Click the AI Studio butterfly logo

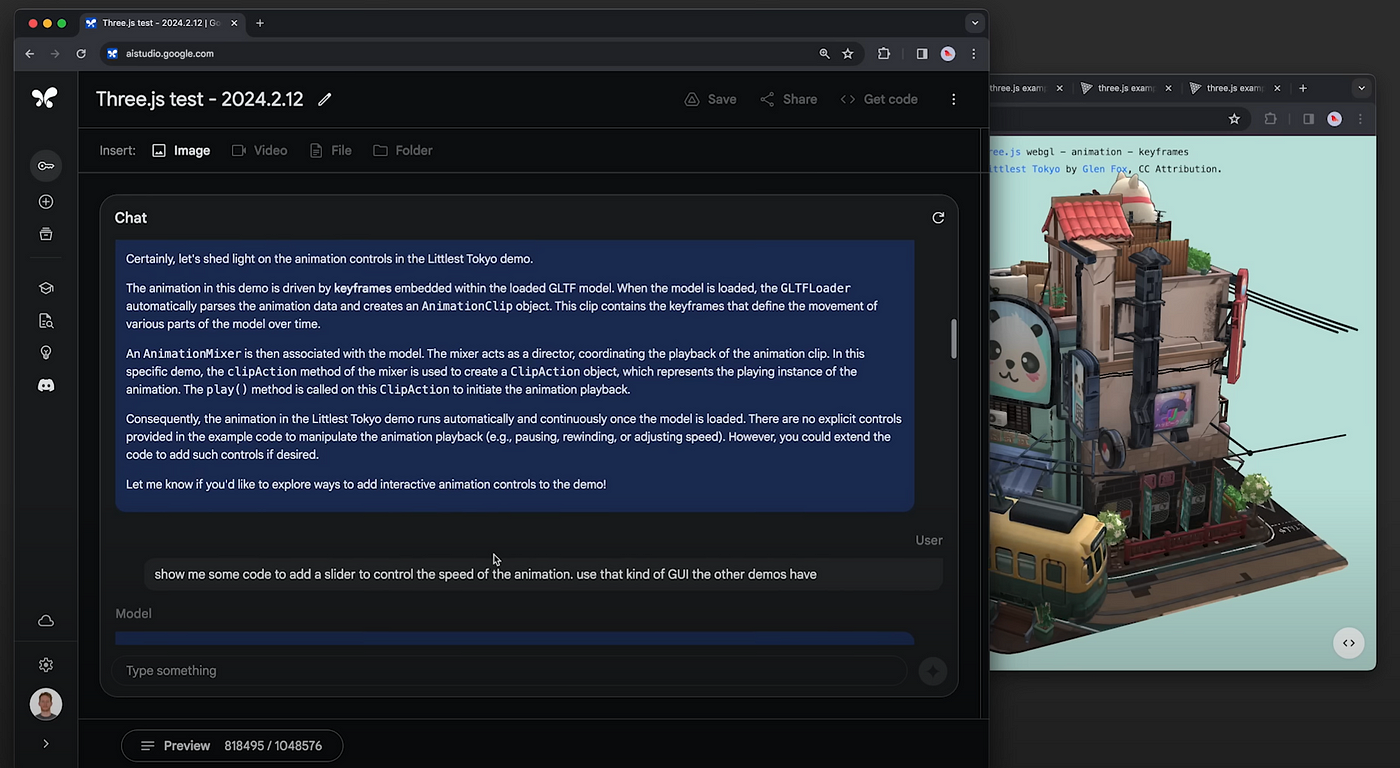point(45,97)
